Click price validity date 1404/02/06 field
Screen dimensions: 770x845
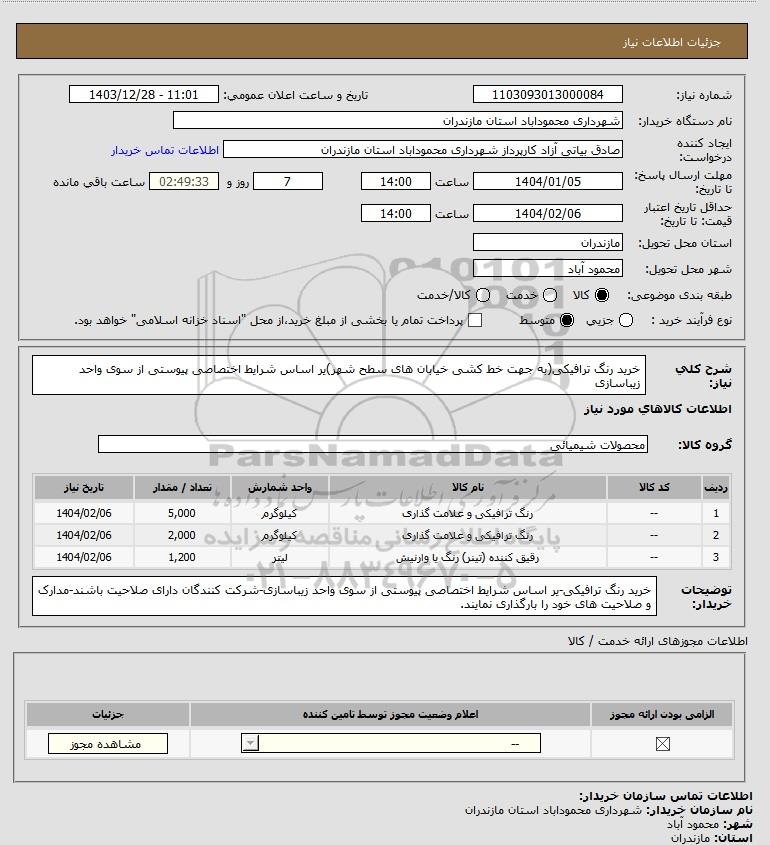tap(547, 213)
